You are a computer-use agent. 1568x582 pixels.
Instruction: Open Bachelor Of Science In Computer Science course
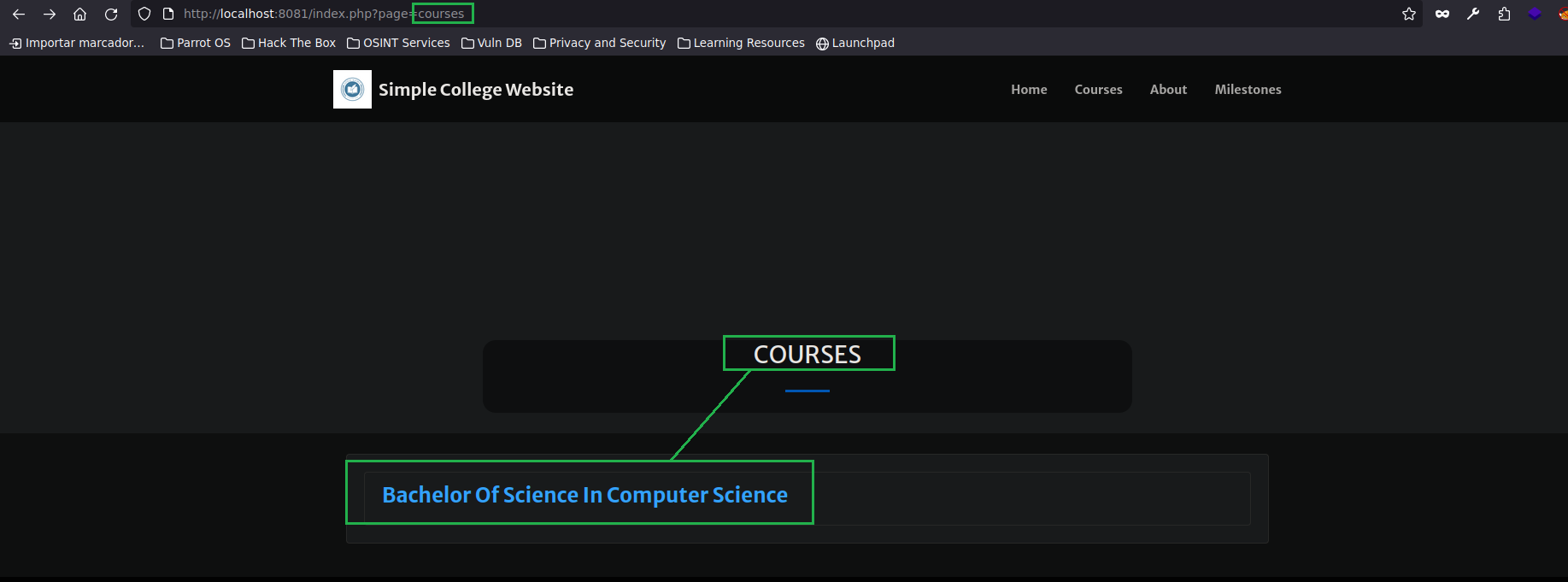coord(584,495)
